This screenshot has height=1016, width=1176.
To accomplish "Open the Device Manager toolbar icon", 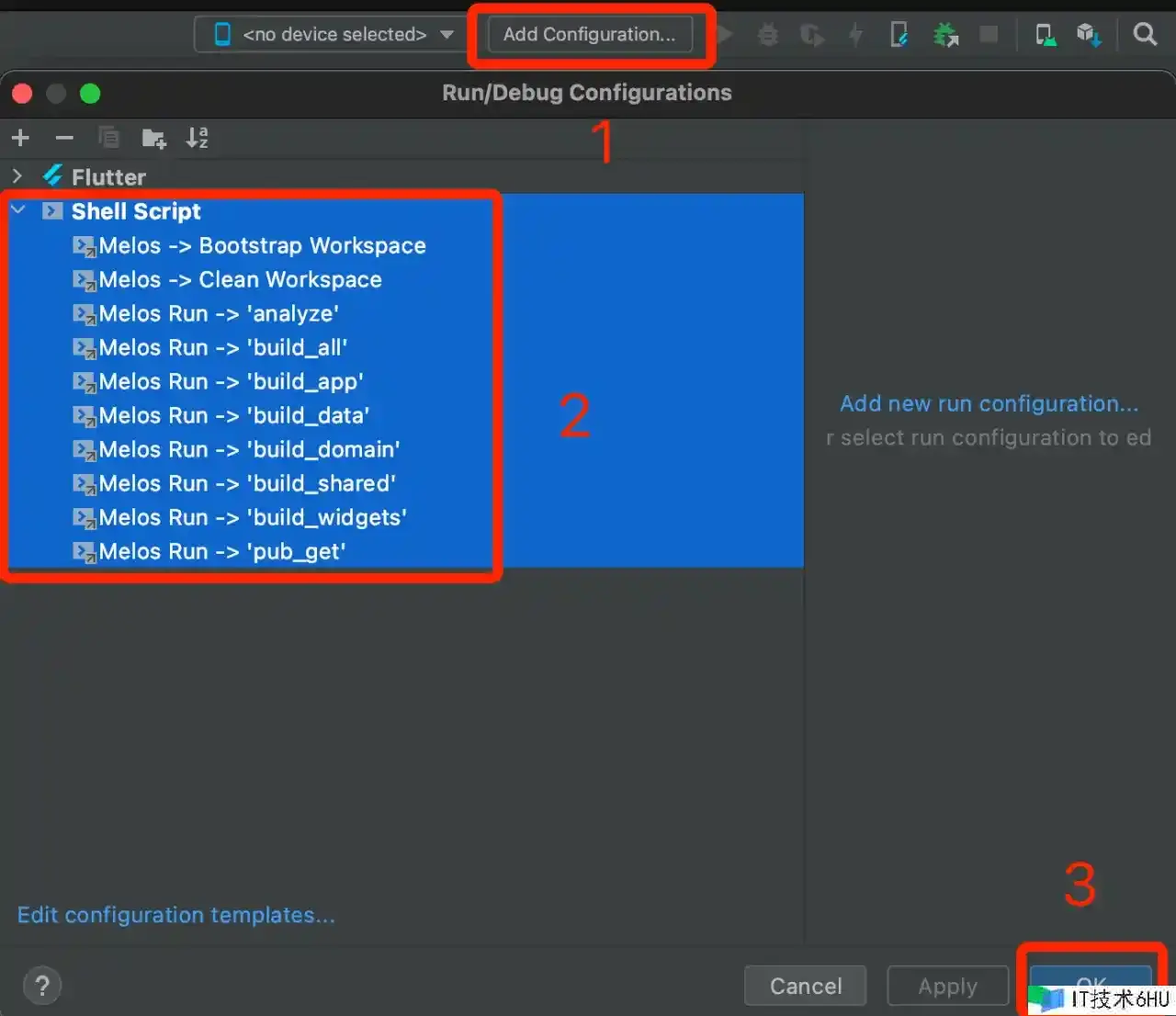I will click(1045, 35).
